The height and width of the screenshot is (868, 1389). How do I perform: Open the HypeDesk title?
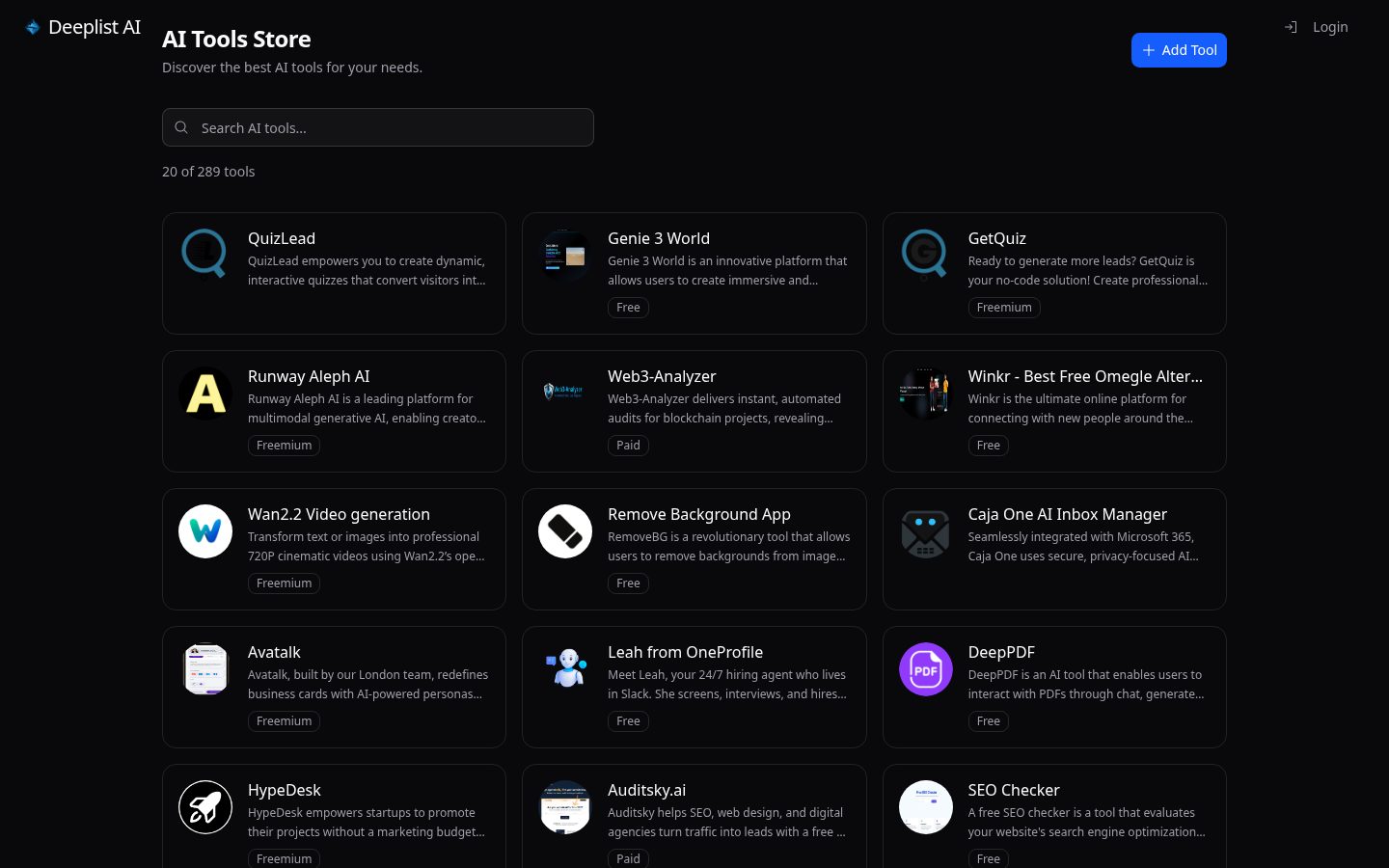285,790
